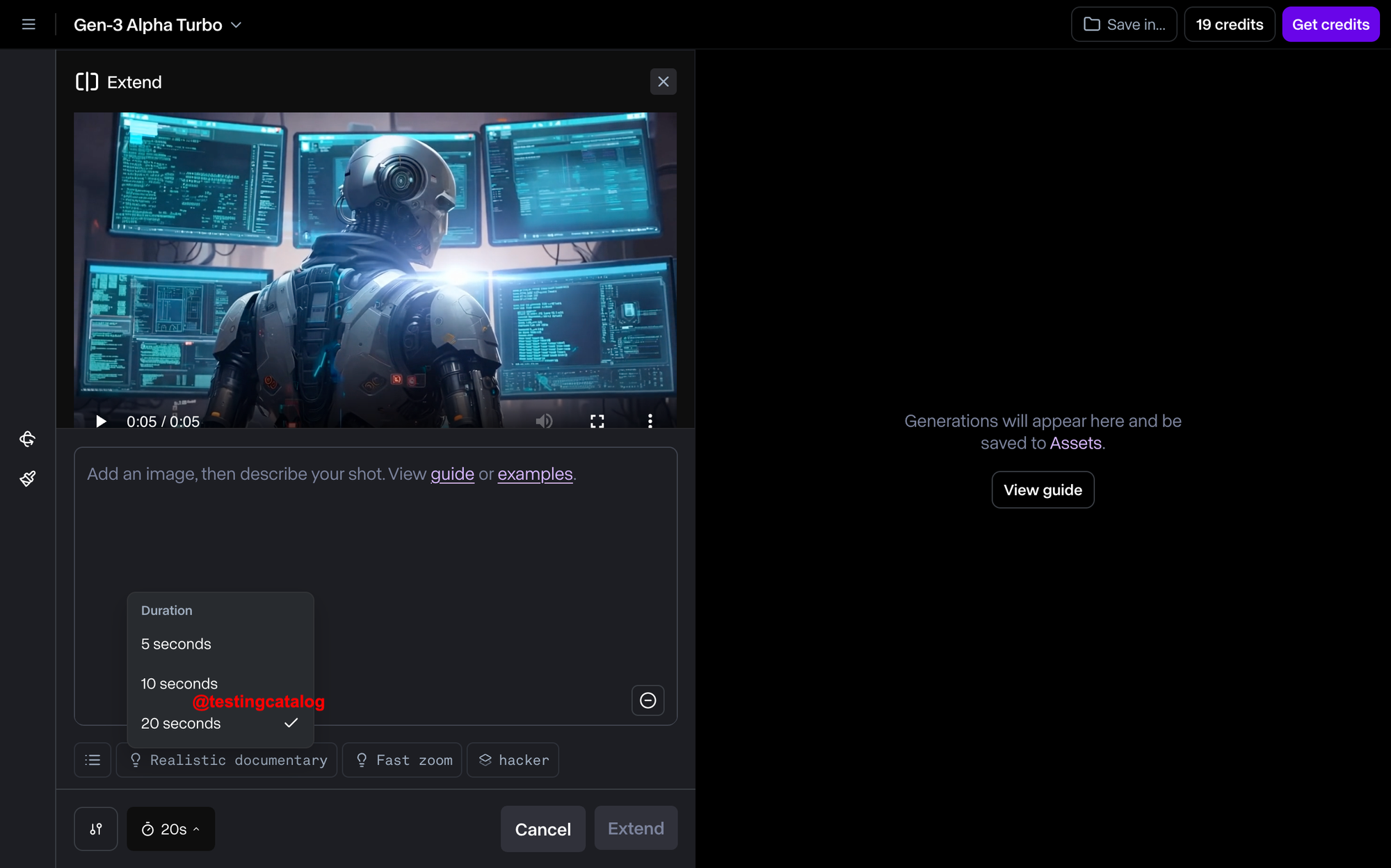
Task: Click the Extend panel icon in header
Action: pyautogui.click(x=87, y=82)
